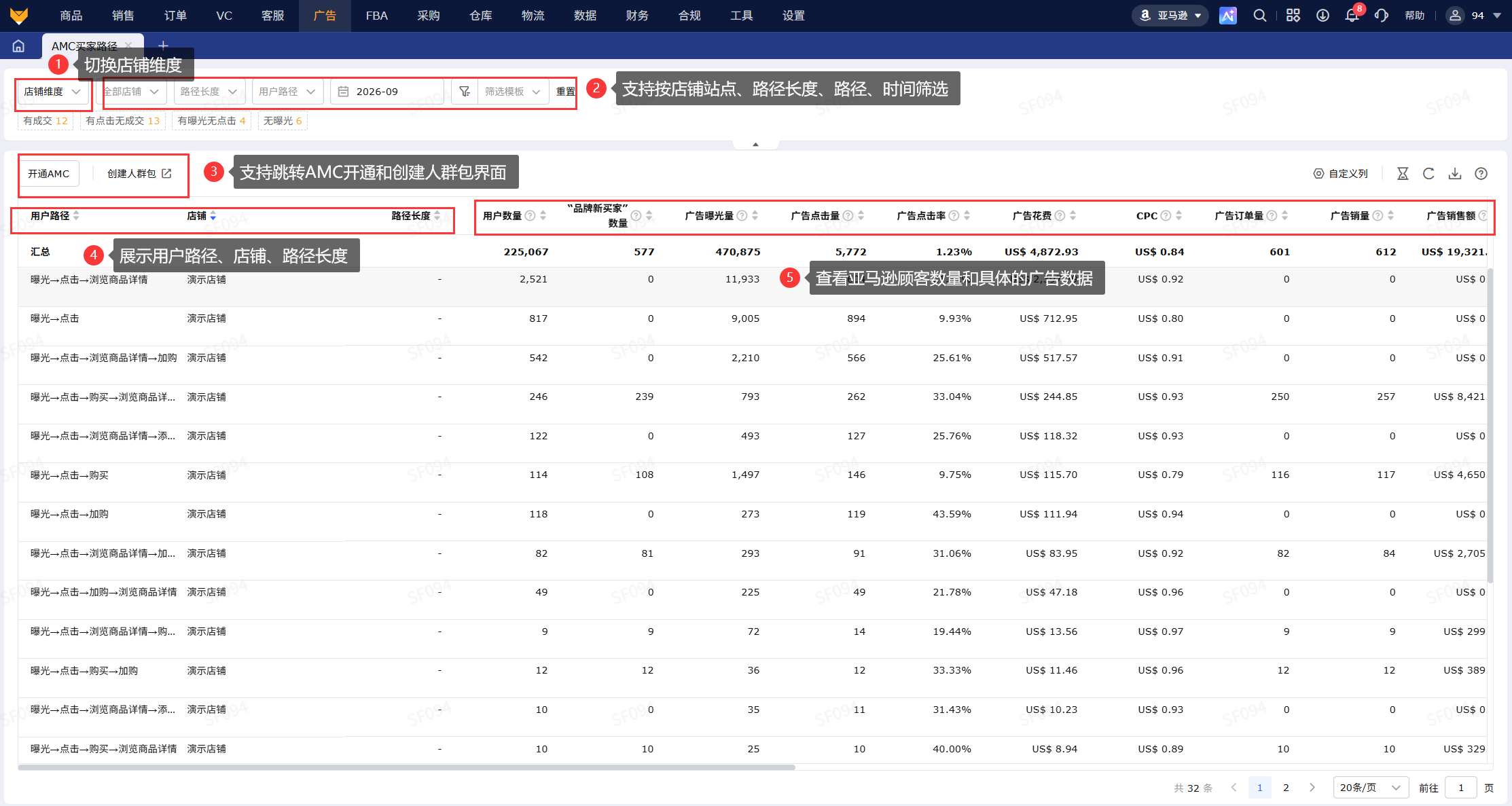Image resolution: width=1512 pixels, height=806 pixels.
Task: Open the apps grid icon
Action: coord(1293,16)
